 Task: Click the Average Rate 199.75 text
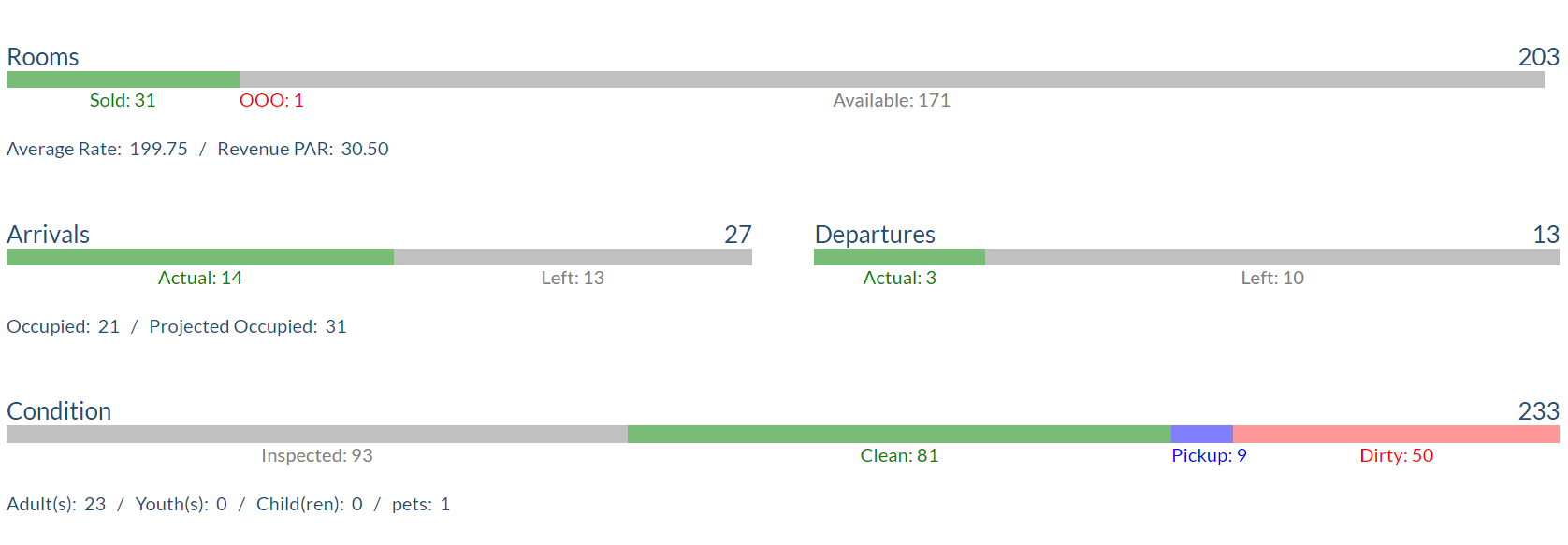coord(97,149)
